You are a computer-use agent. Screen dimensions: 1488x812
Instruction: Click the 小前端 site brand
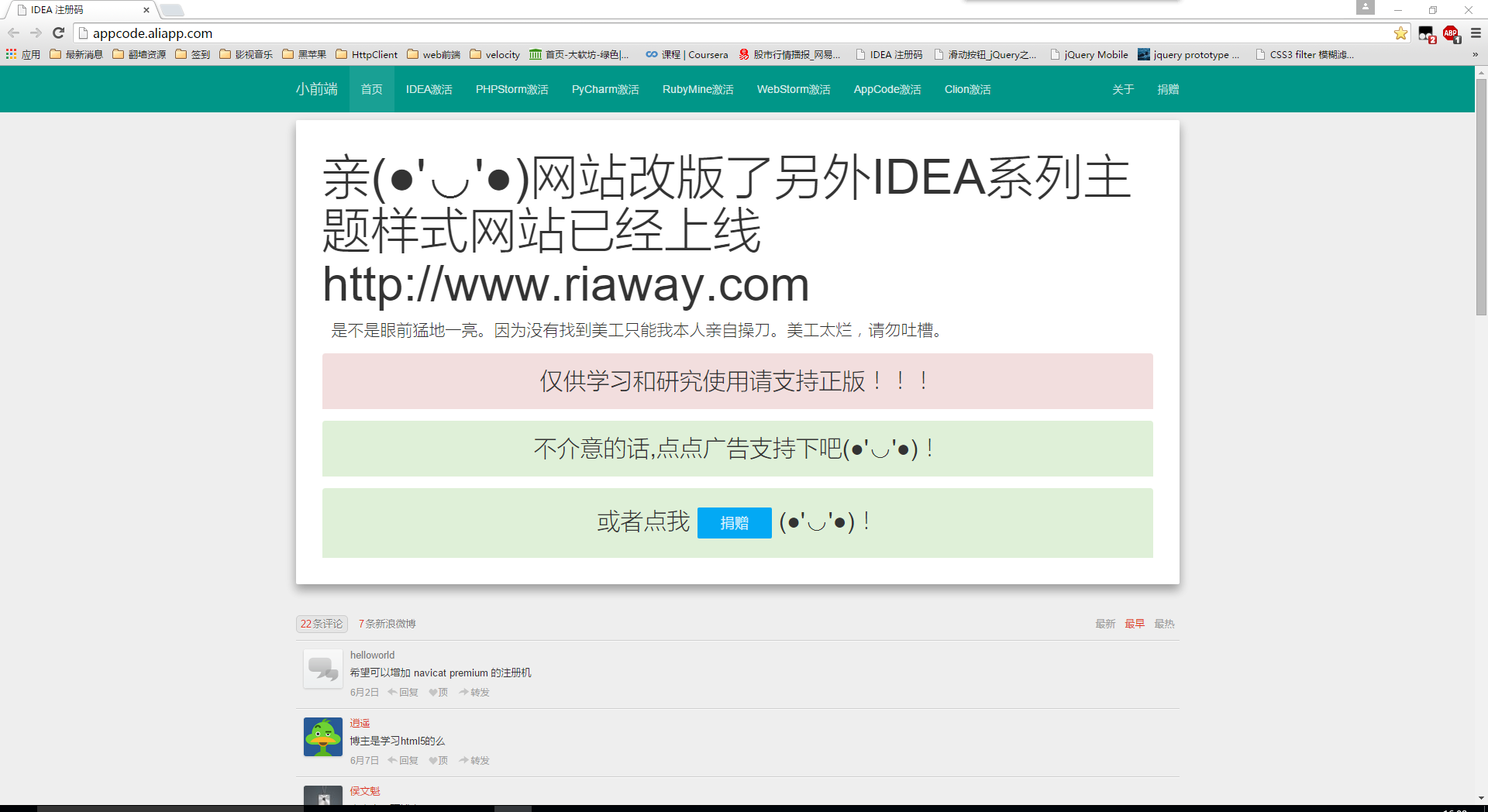(316, 89)
